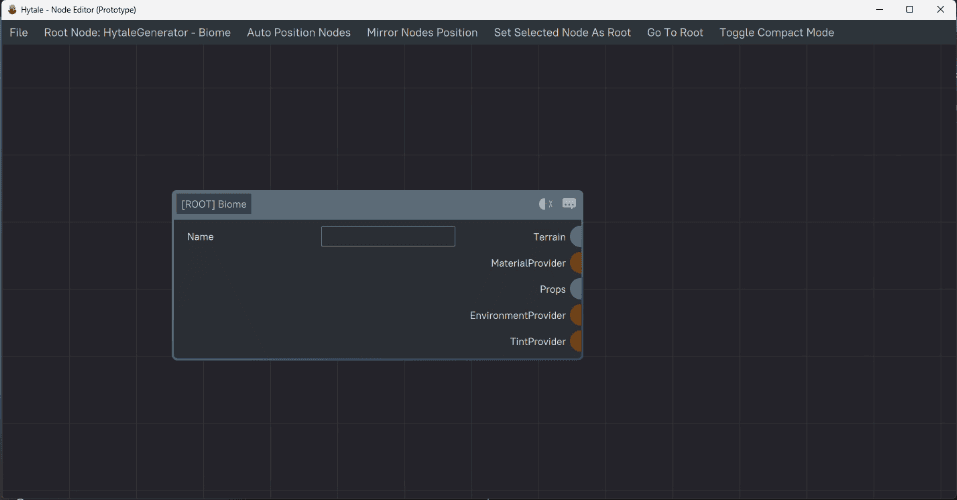This screenshot has height=500, width=957.
Task: Click Go To Root
Action: [x=675, y=32]
